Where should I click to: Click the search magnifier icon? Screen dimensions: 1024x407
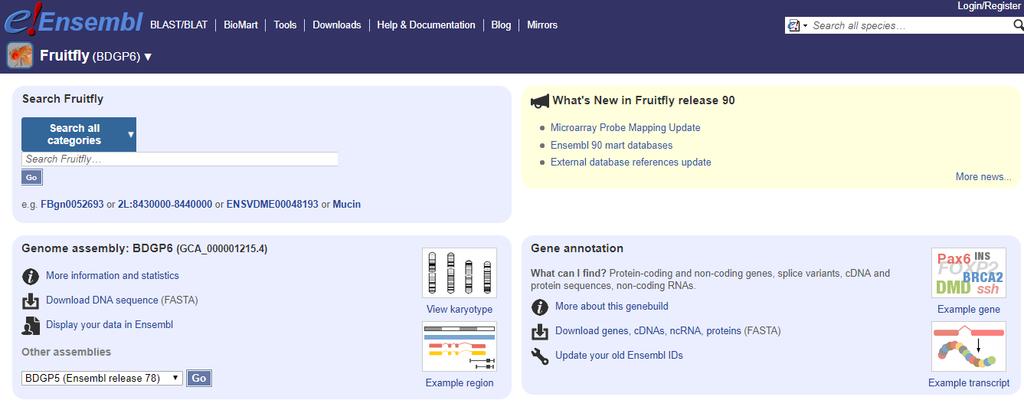(x=1017, y=25)
